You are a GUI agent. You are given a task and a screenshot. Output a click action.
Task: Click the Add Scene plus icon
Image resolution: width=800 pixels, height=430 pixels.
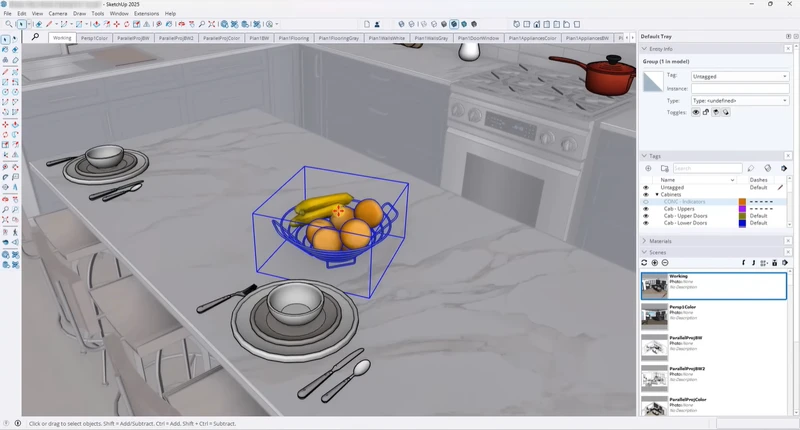tap(656, 263)
